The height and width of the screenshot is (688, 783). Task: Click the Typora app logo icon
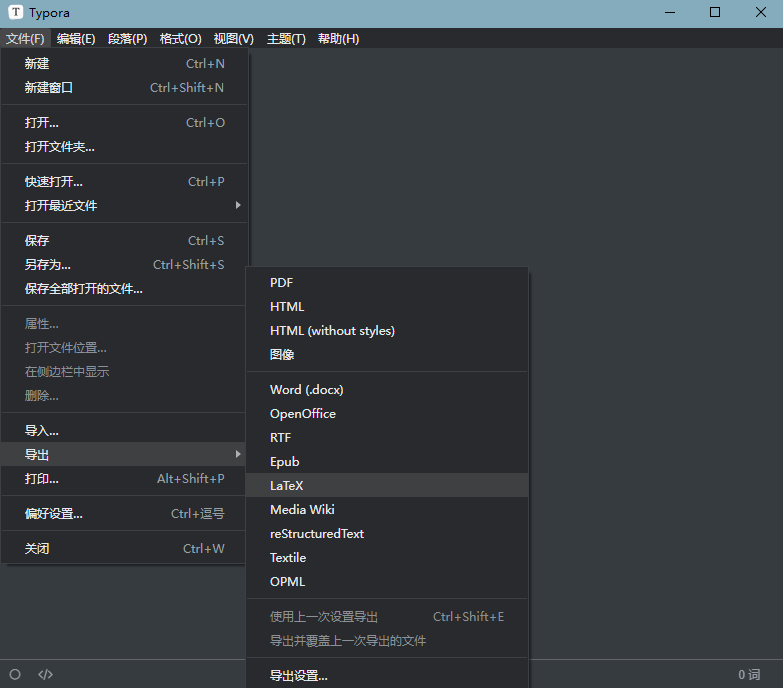click(x=15, y=12)
